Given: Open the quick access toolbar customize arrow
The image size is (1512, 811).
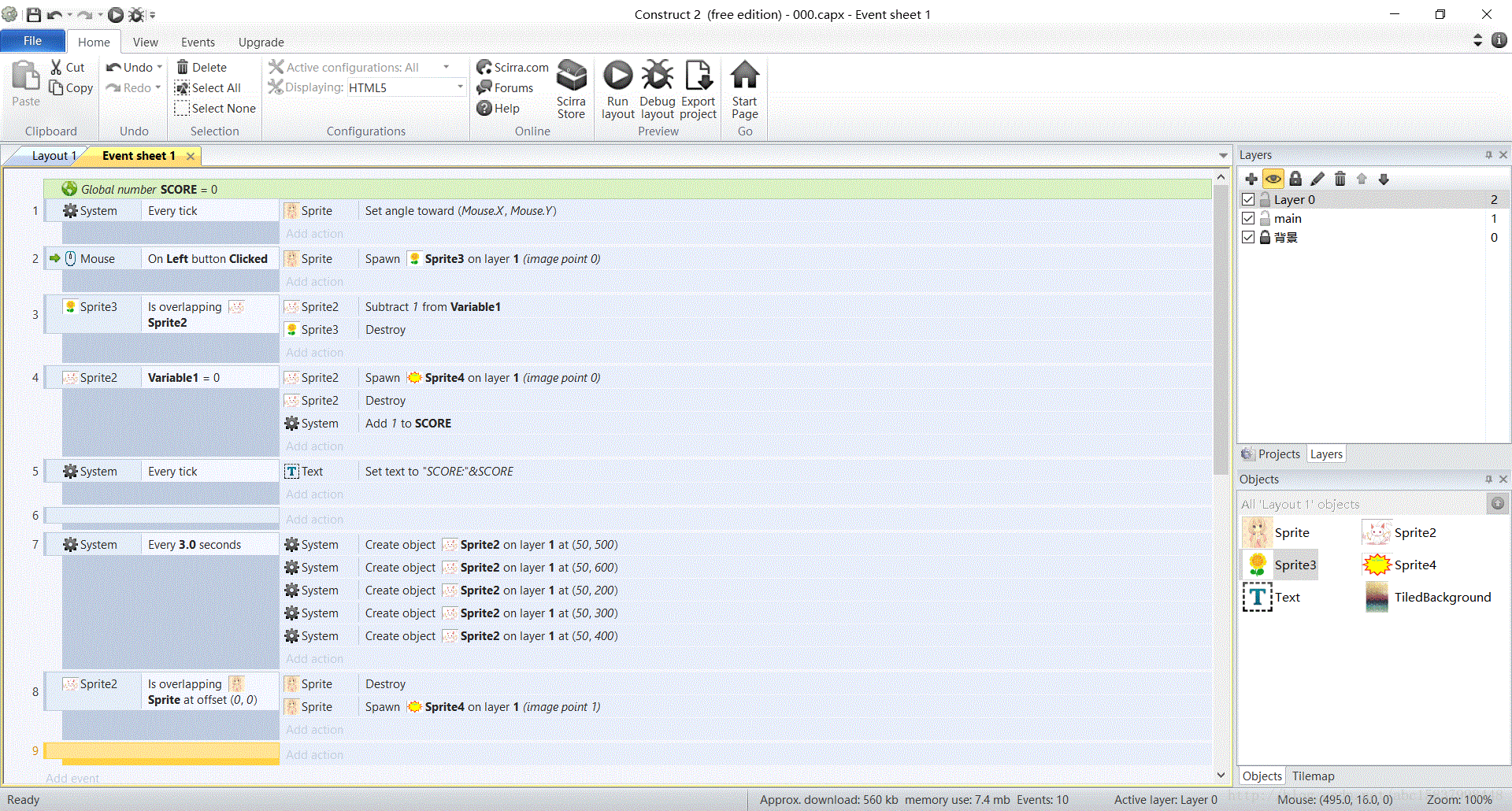Looking at the screenshot, I should (153, 14).
